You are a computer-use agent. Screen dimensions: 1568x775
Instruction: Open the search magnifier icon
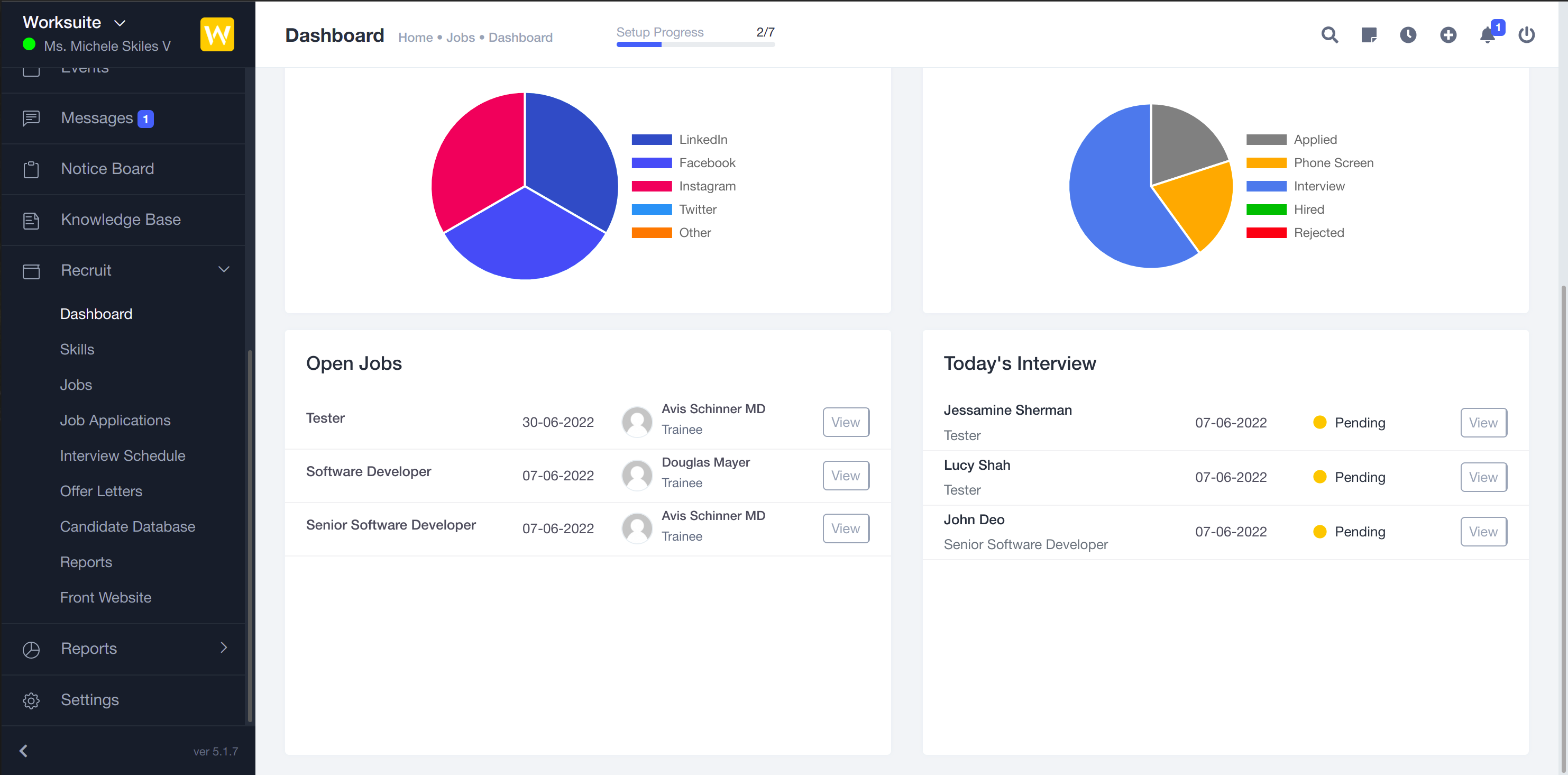click(x=1329, y=35)
